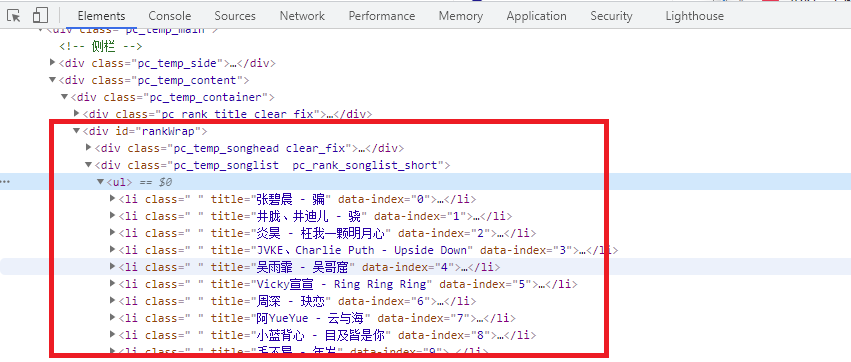Collapse the selected ul node
Image resolution: width=851 pixels, height=362 pixels.
coord(100,182)
